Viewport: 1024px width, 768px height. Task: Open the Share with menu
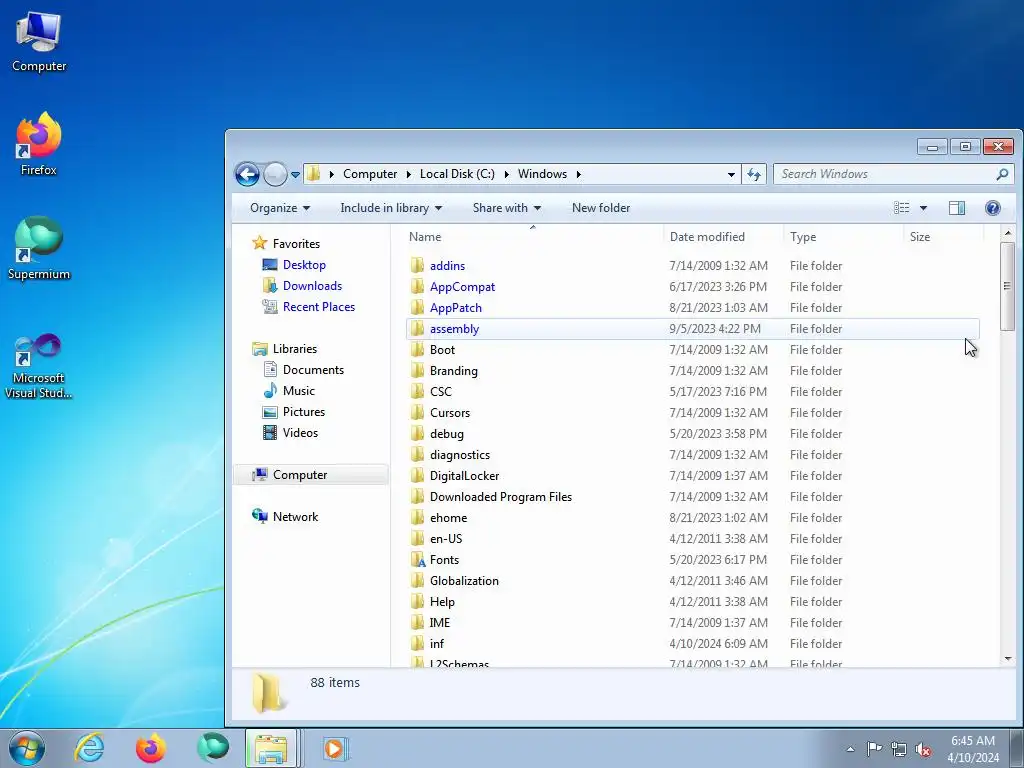[x=507, y=208]
